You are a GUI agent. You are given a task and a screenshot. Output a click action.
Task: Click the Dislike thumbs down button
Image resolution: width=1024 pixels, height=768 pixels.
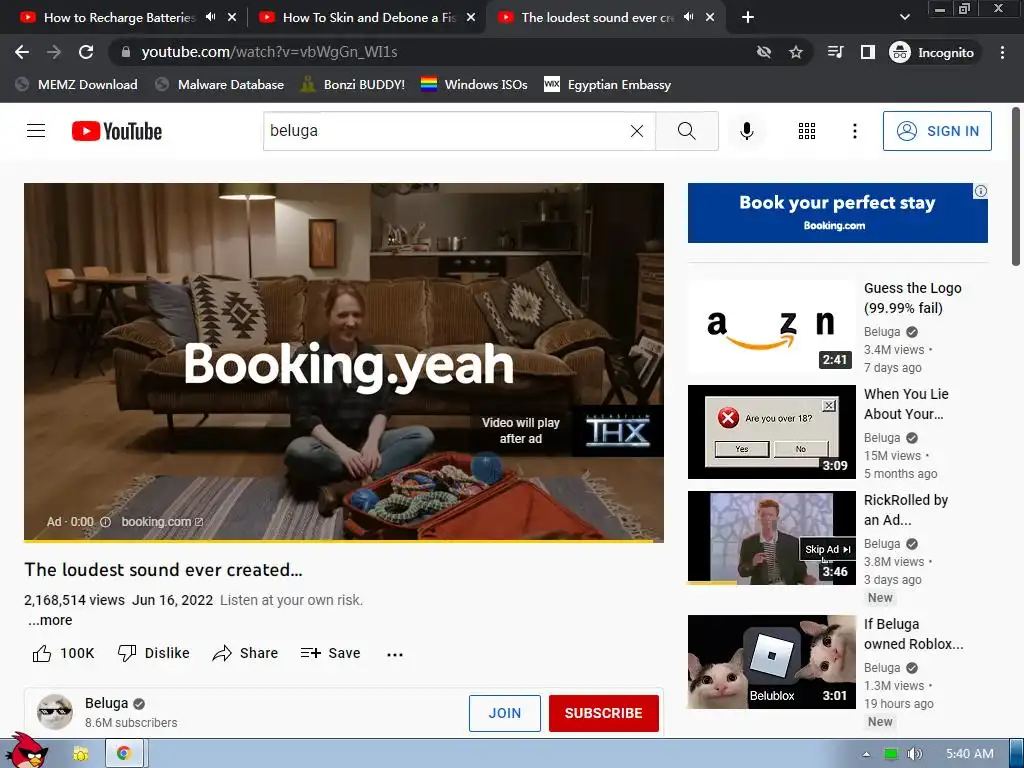tap(153, 653)
